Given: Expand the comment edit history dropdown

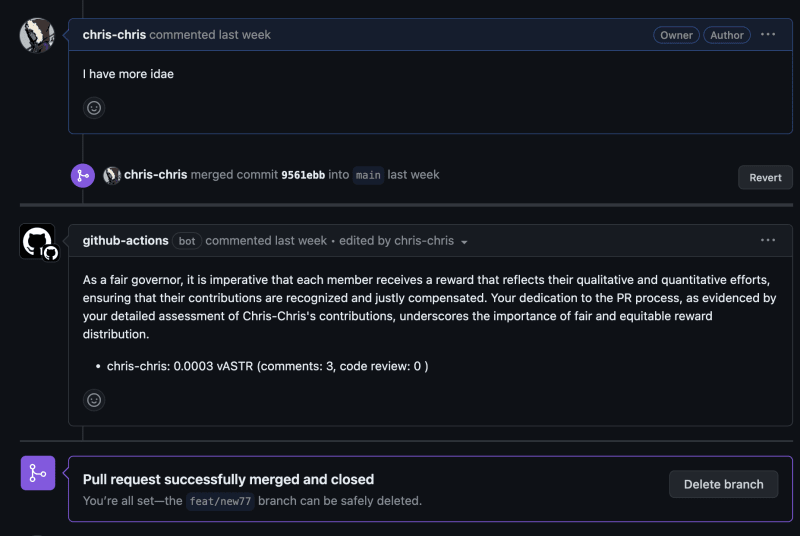Looking at the screenshot, I should (x=464, y=242).
